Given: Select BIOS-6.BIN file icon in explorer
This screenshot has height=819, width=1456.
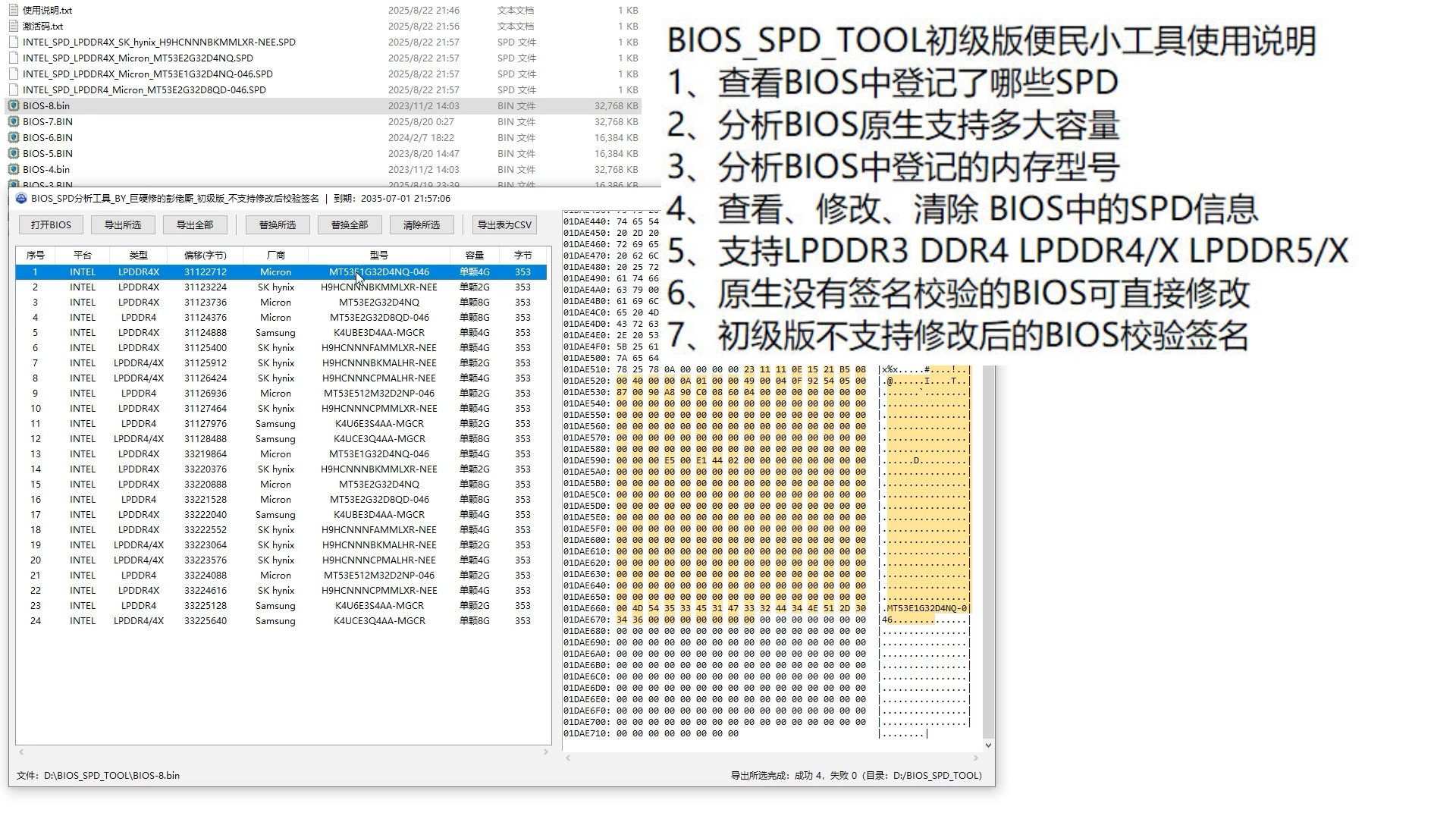Looking at the screenshot, I should point(14,138).
